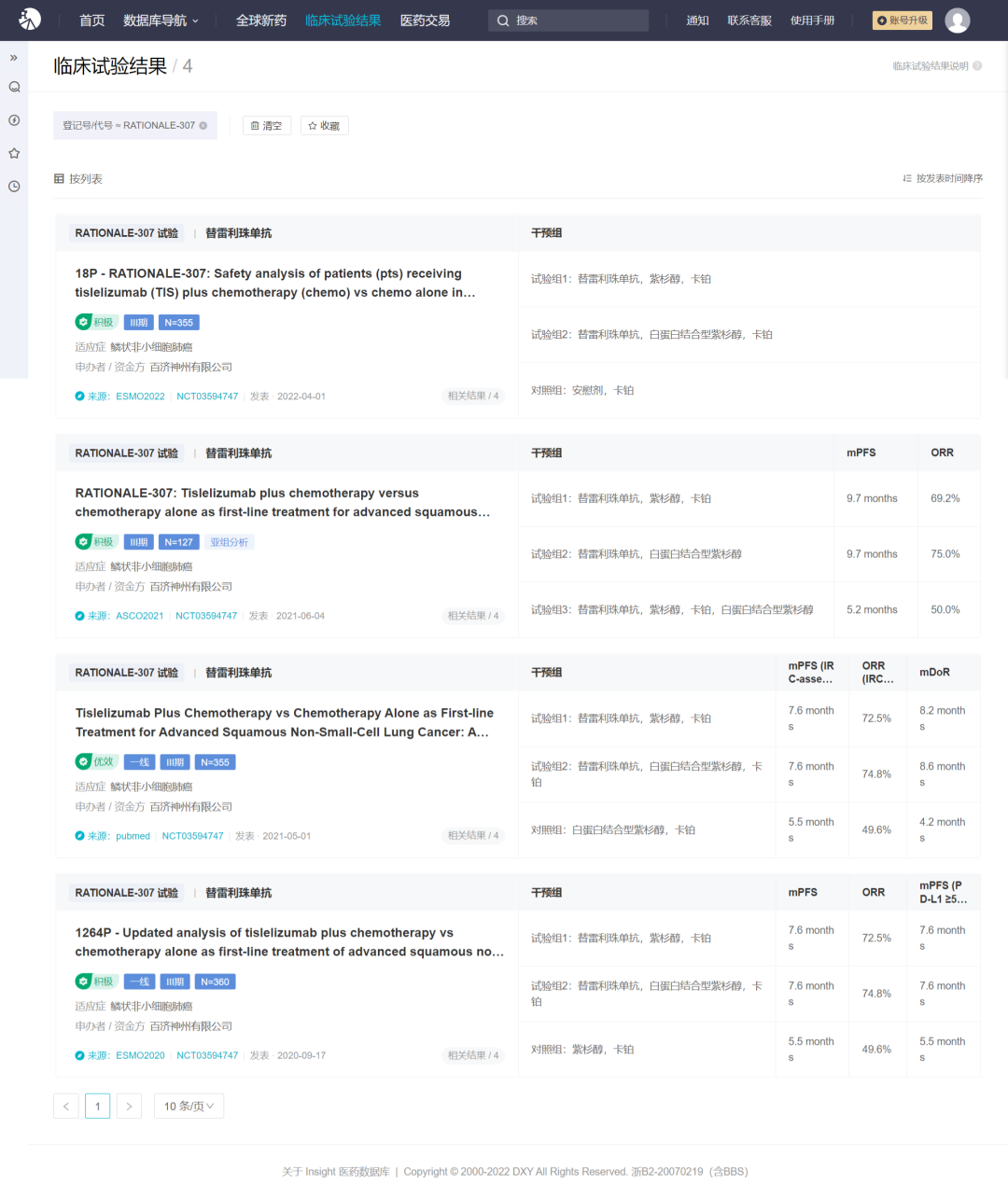
Task: Click NCT03594747 link in ASCO2021 card
Action: tap(206, 616)
